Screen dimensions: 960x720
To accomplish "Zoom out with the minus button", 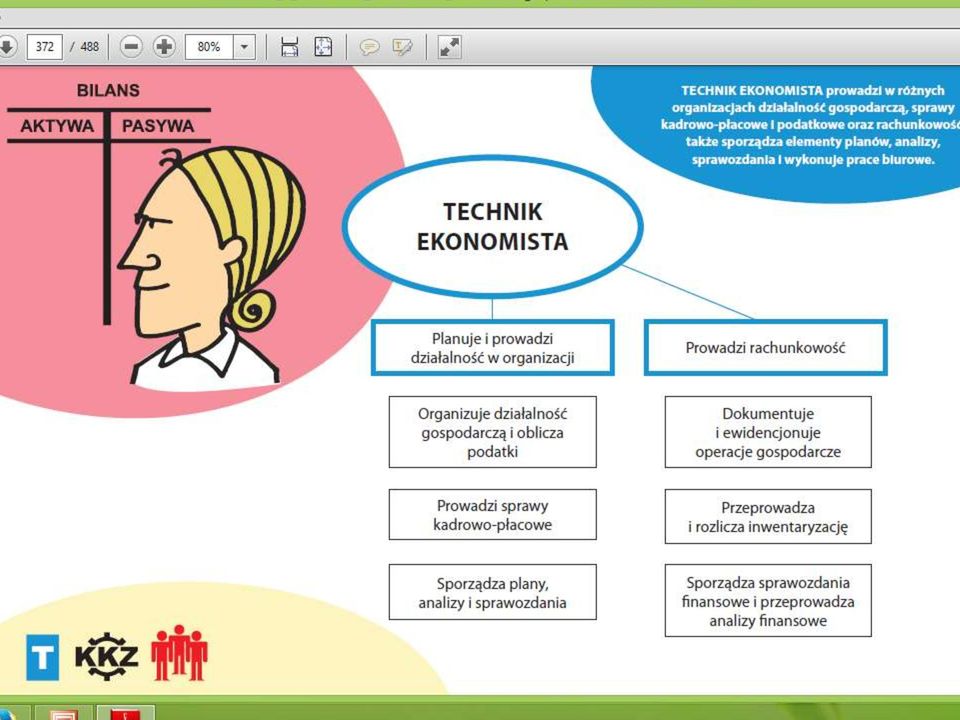I will 131,47.
